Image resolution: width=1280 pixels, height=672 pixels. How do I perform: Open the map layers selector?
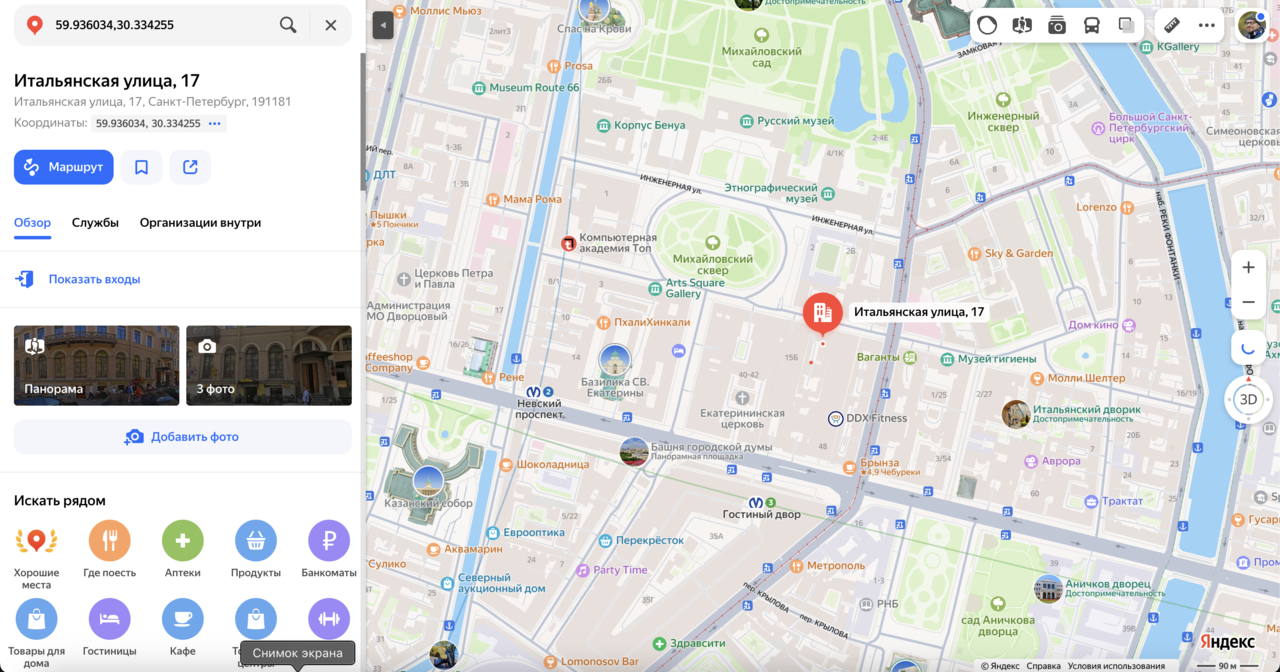[x=1126, y=25]
